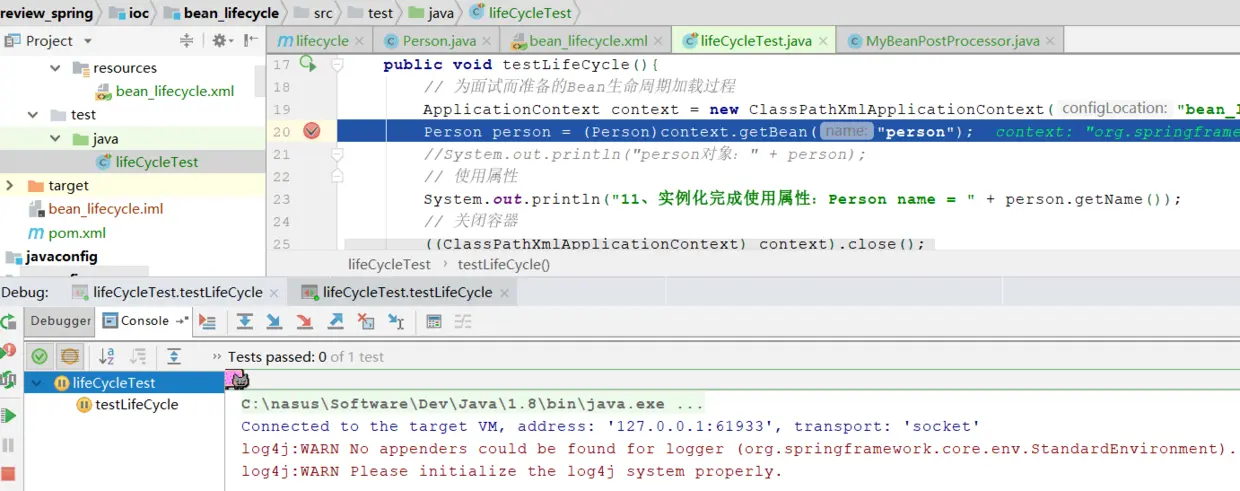Viewport: 1240px width, 491px height.
Task: Click the Step Into icon
Action: click(x=274, y=321)
